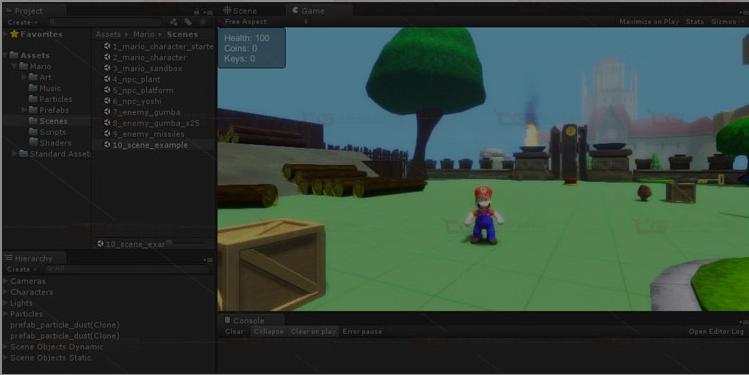Click the console Clear button

tap(234, 332)
